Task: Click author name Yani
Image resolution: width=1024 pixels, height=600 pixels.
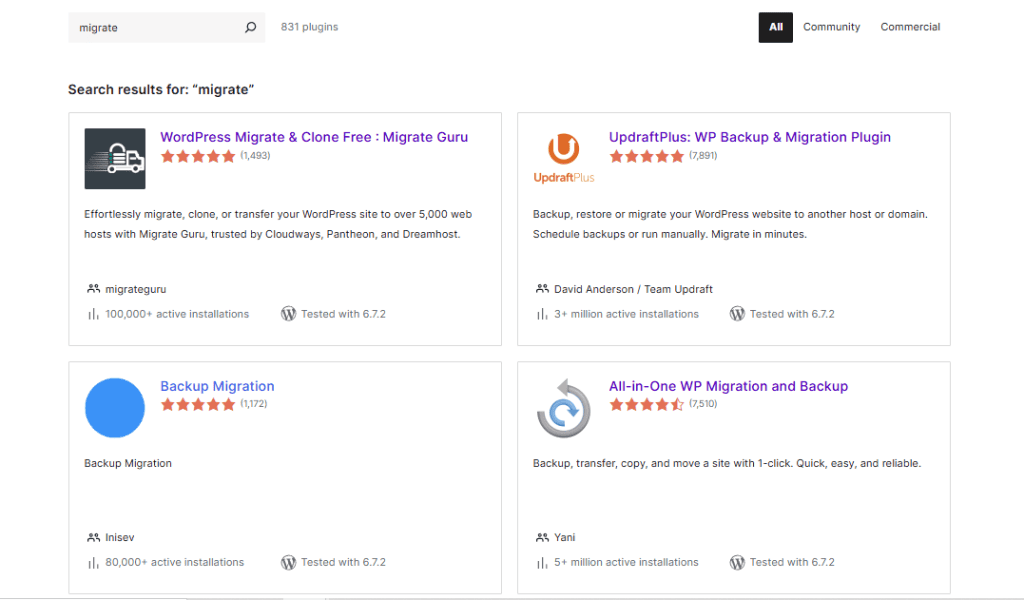Action: point(565,537)
